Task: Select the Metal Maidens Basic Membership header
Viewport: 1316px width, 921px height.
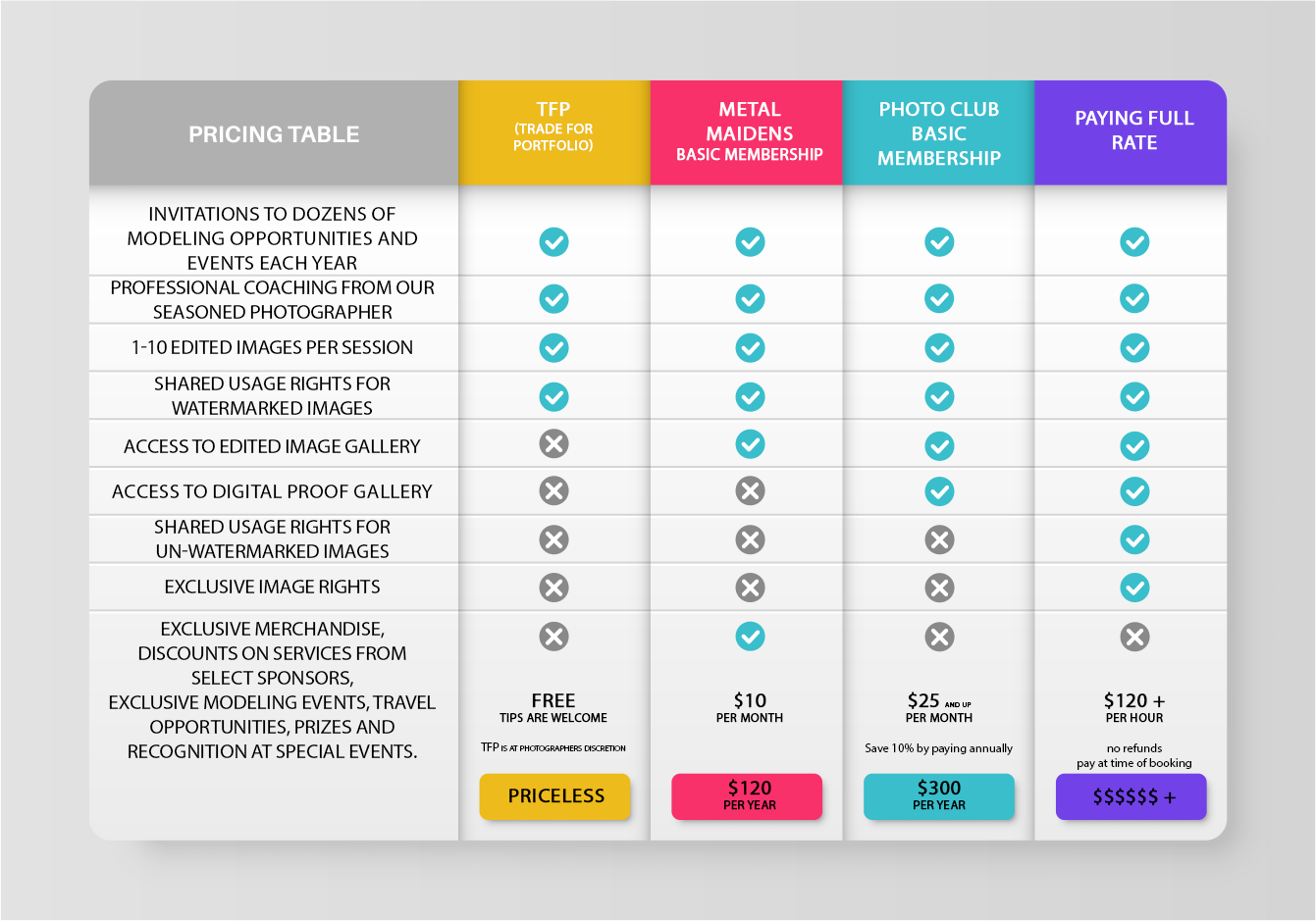Action: tap(750, 132)
